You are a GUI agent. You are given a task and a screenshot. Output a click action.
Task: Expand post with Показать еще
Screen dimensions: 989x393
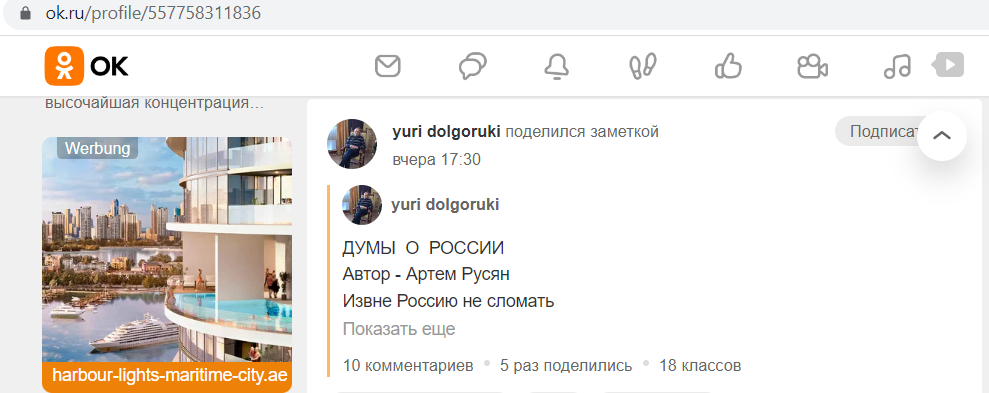pyautogui.click(x=399, y=329)
